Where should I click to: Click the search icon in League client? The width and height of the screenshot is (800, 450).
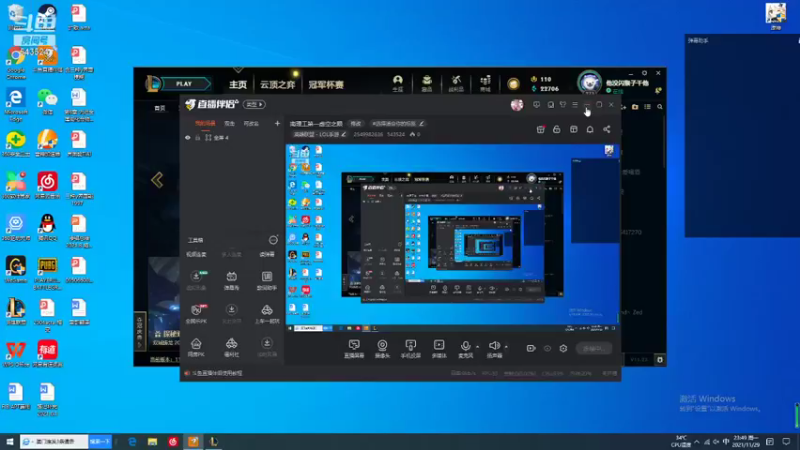[x=660, y=107]
